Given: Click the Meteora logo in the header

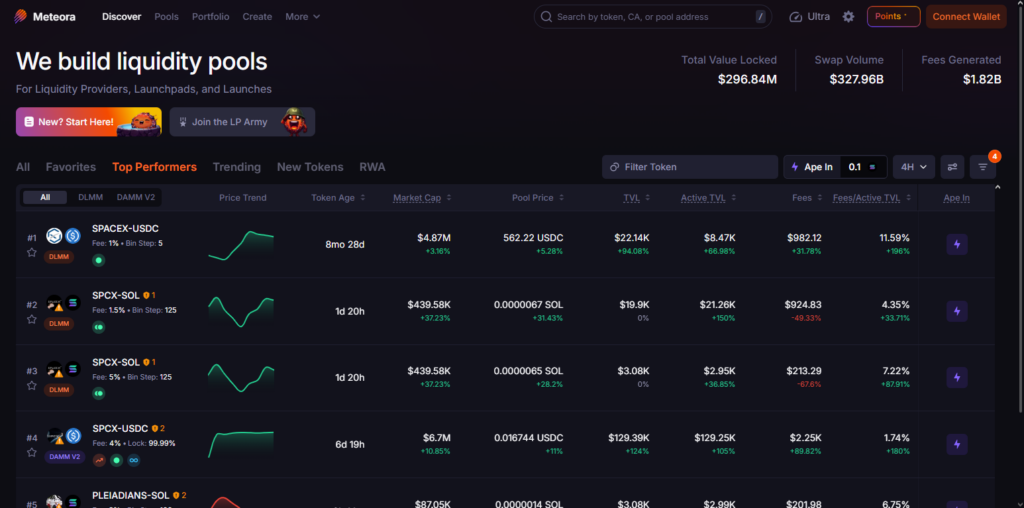Looking at the screenshot, I should [x=44, y=16].
